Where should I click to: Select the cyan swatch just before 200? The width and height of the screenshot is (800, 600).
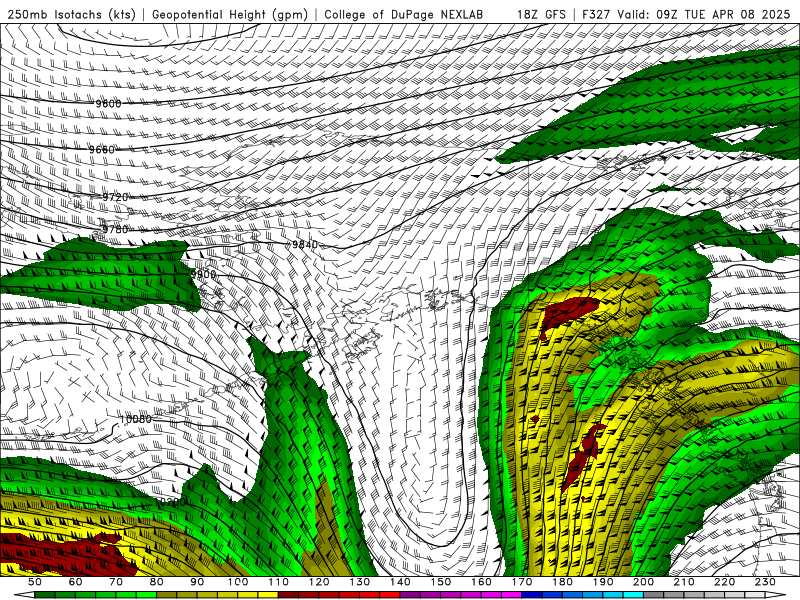pyautogui.click(x=633, y=595)
